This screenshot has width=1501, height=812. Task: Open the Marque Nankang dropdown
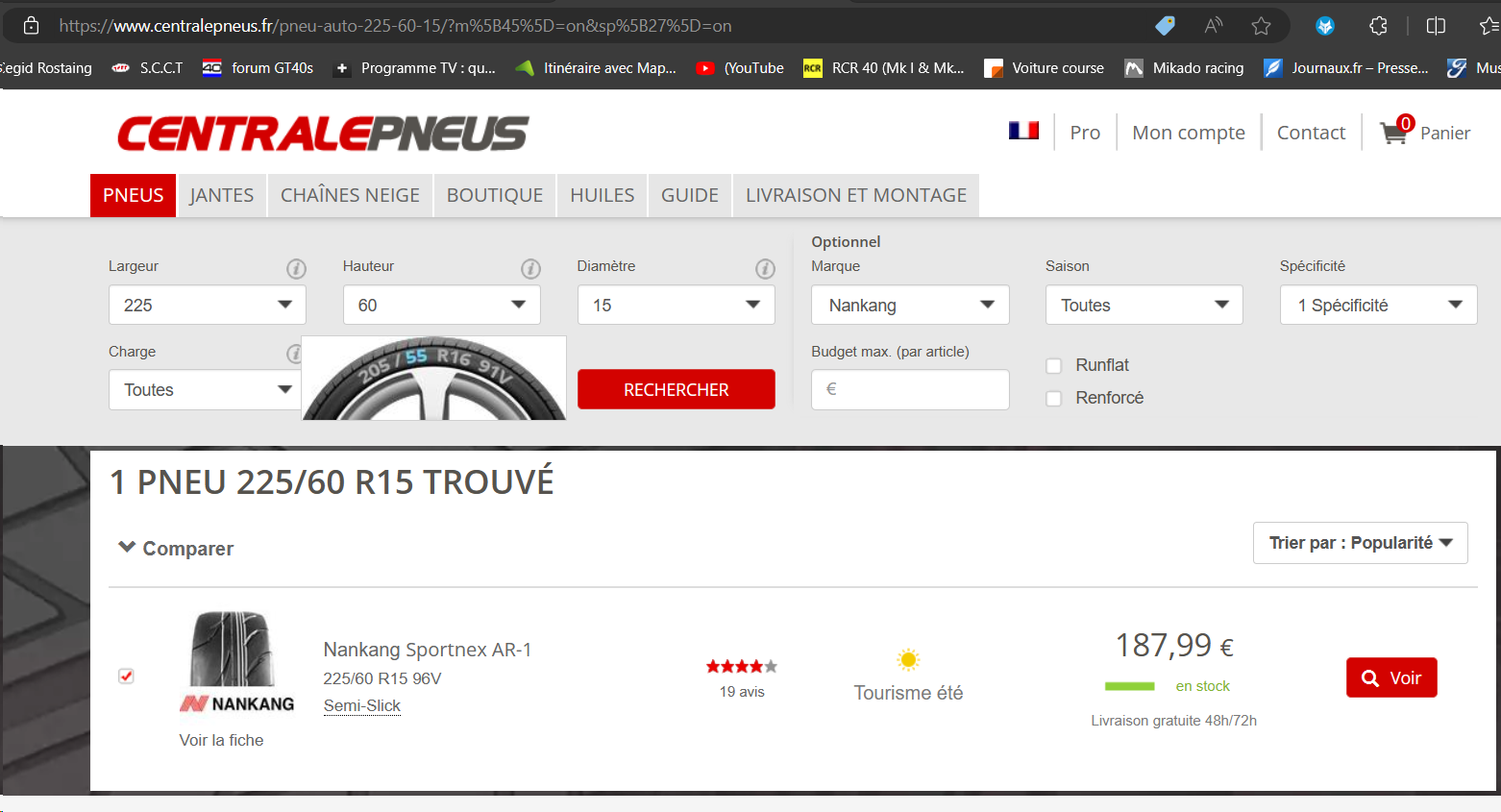(x=910, y=305)
